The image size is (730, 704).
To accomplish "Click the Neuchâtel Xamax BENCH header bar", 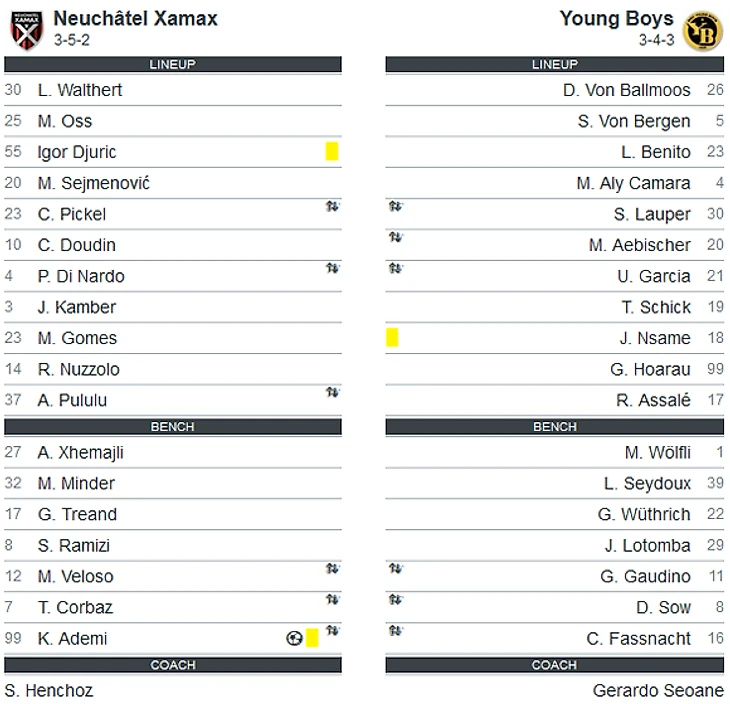I will pos(173,426).
